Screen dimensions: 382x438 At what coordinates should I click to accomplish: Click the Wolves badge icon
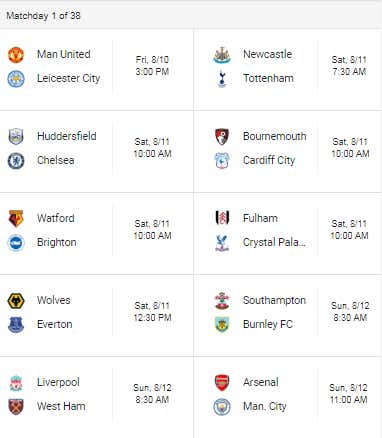tap(16, 301)
